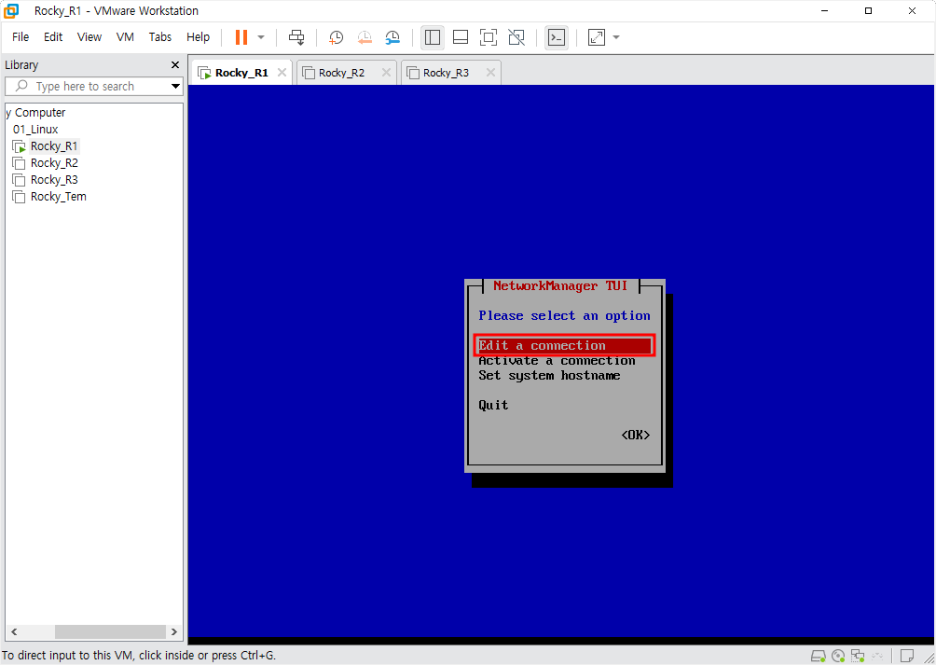Image resolution: width=936 pixels, height=665 pixels.
Task: Click Send Ctrl+Alt+Del toolbar icon
Action: [297, 37]
